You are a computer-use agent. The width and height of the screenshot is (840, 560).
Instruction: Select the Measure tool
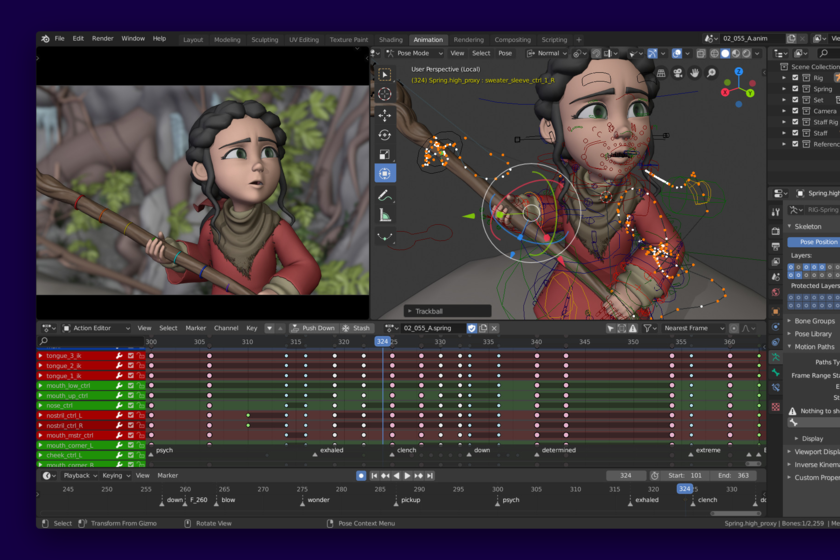tap(385, 215)
